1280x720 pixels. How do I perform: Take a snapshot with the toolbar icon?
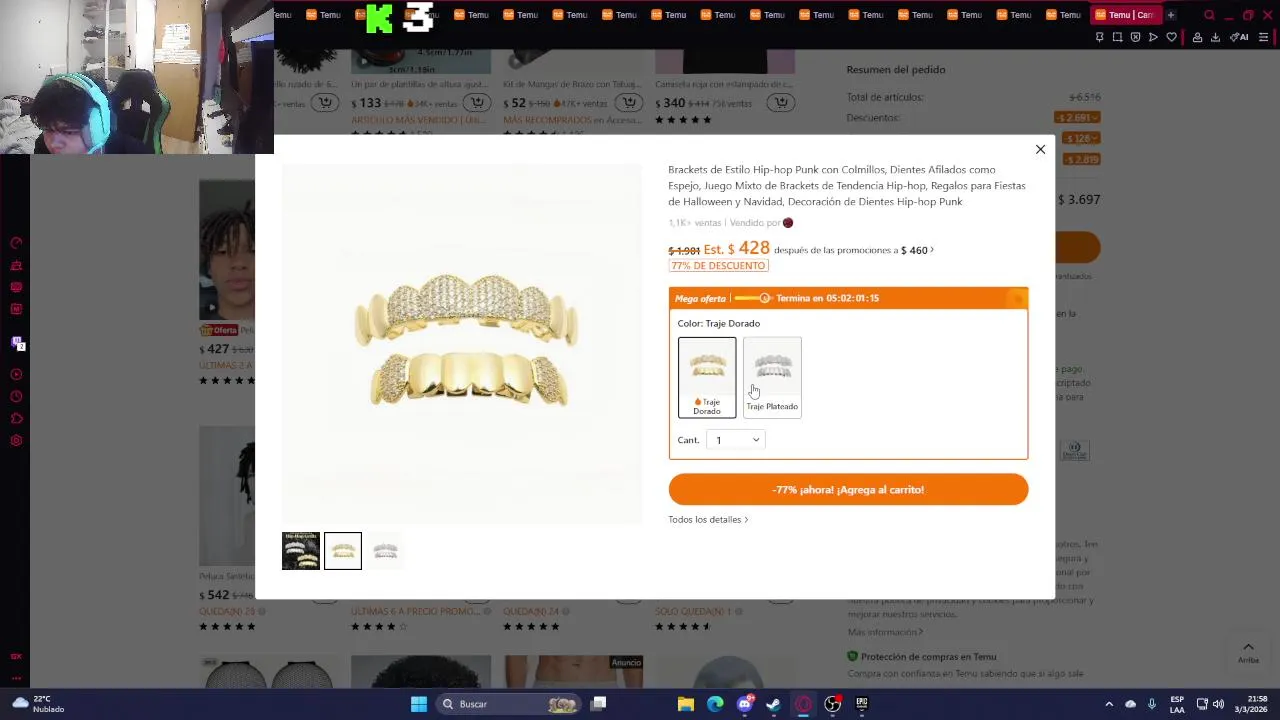tap(1117, 37)
